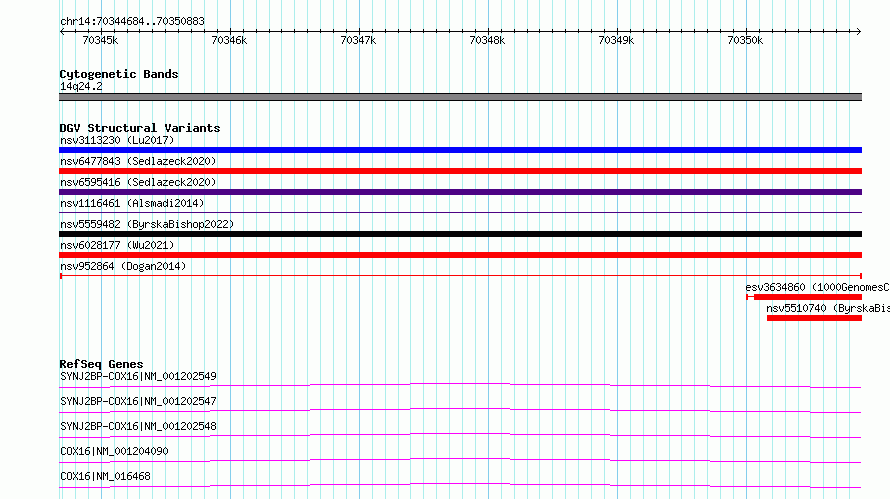Click the 70349k ruler tick label
This screenshot has width=890, height=499.
(x=616, y=40)
